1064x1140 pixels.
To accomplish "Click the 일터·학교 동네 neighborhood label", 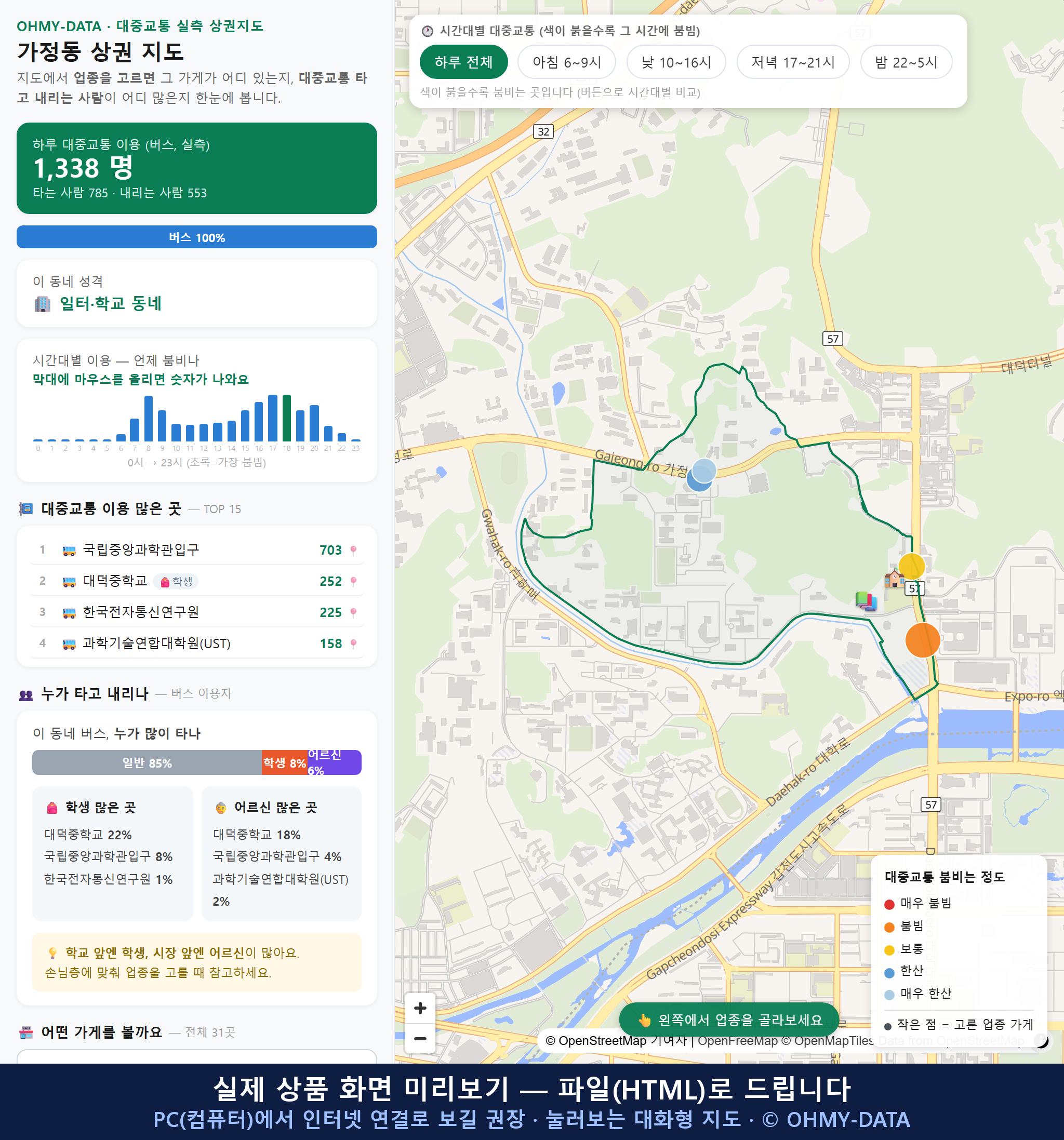I will pyautogui.click(x=111, y=303).
